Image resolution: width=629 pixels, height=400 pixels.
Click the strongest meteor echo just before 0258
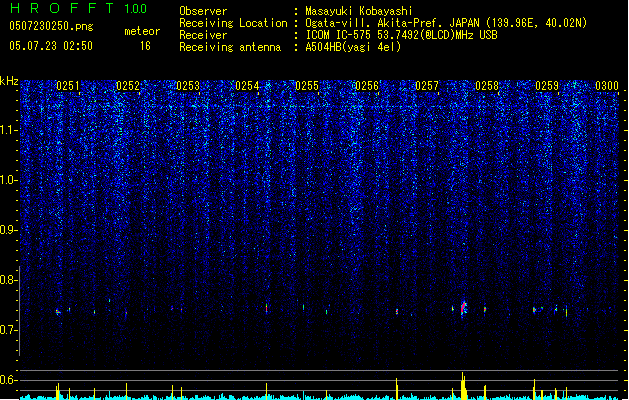click(x=463, y=308)
